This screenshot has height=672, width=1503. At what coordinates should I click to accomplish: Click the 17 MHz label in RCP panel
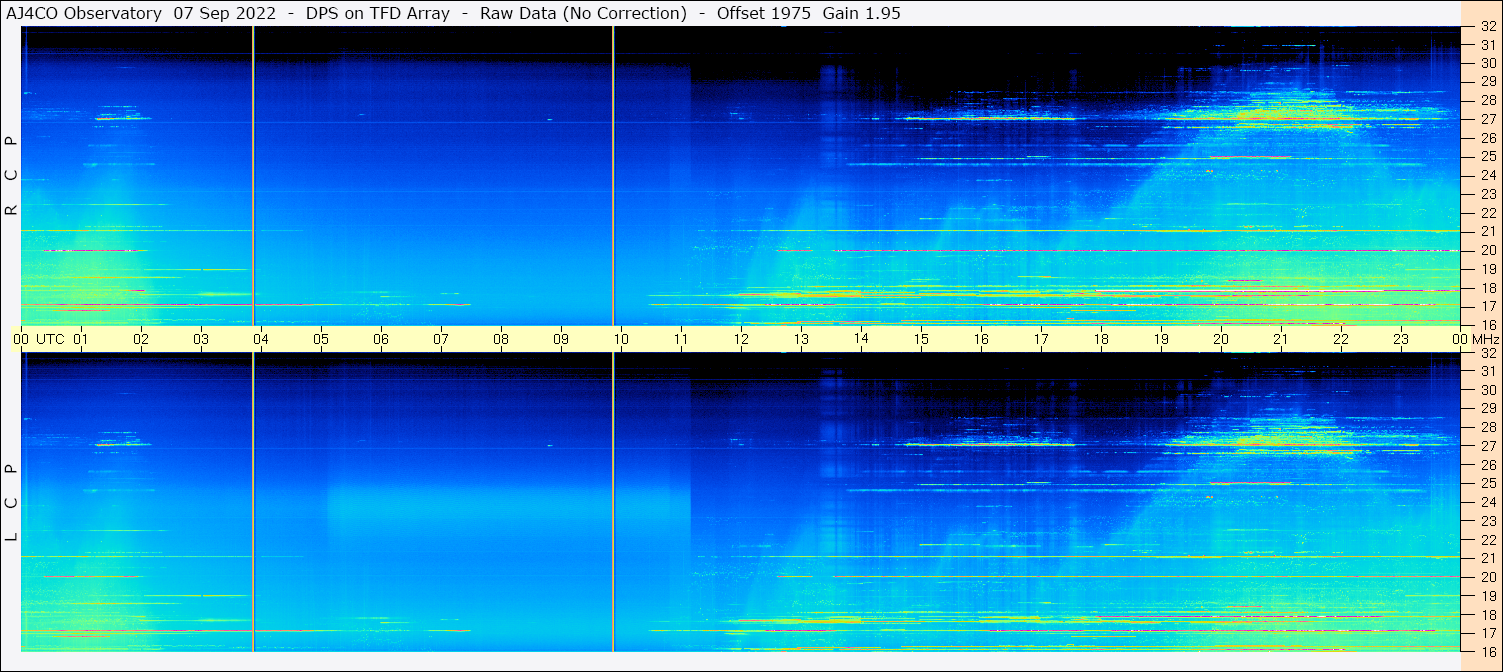[x=1487, y=306]
